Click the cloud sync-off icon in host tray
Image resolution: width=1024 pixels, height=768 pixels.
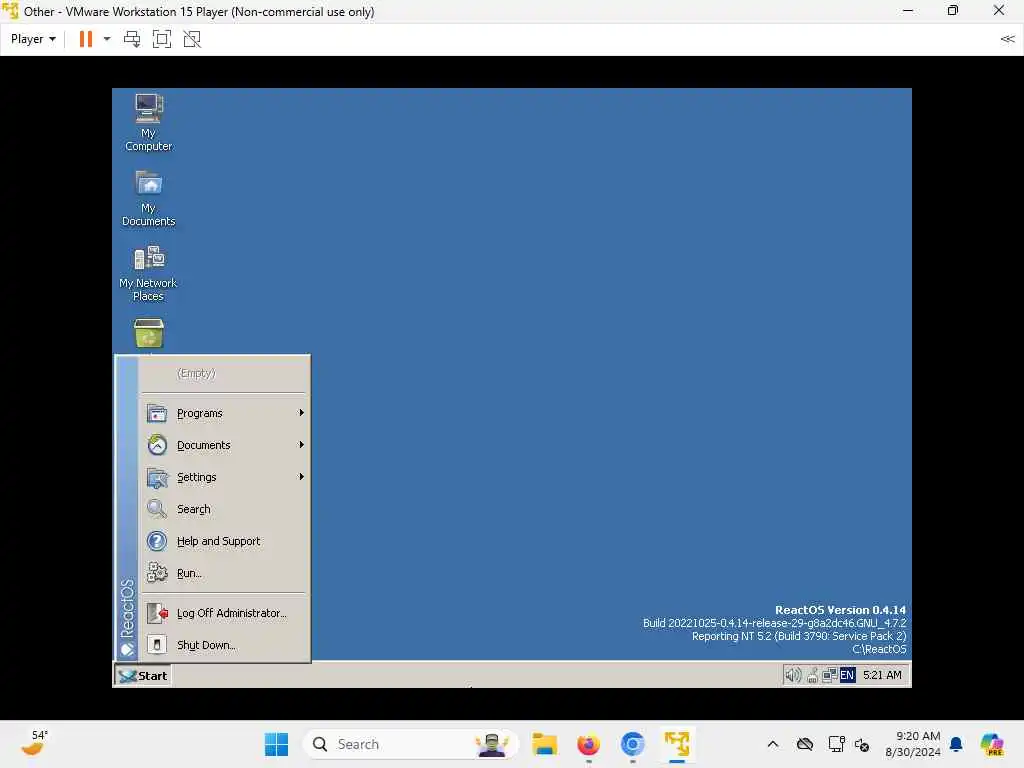click(805, 744)
